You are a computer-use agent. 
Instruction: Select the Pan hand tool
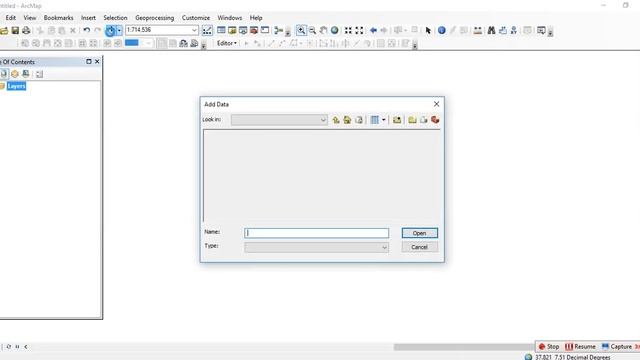(x=323, y=30)
